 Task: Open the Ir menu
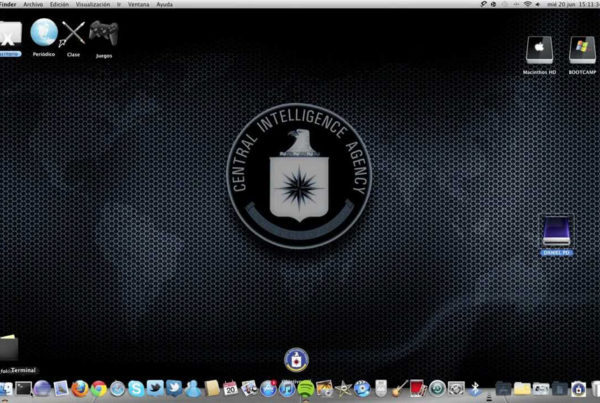[x=119, y=5]
